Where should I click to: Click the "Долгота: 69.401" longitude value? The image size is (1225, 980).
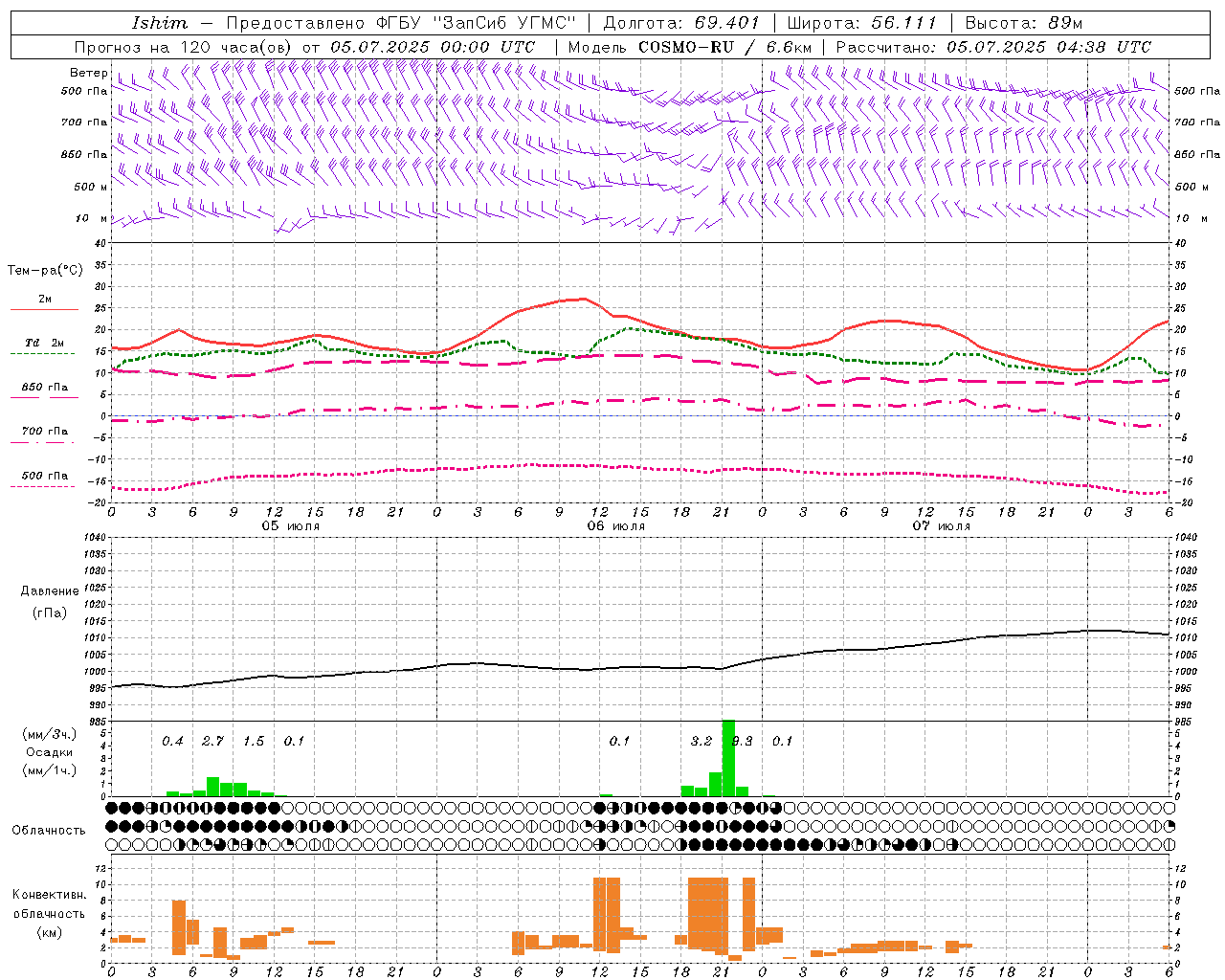coord(681,23)
